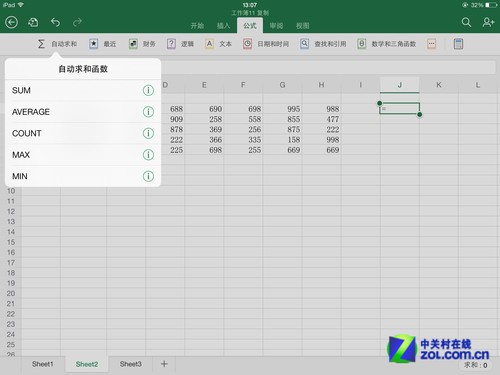Select row 20 header
Image resolution: width=500 pixels, height=375 pixels.
pyautogui.click(x=11, y=294)
